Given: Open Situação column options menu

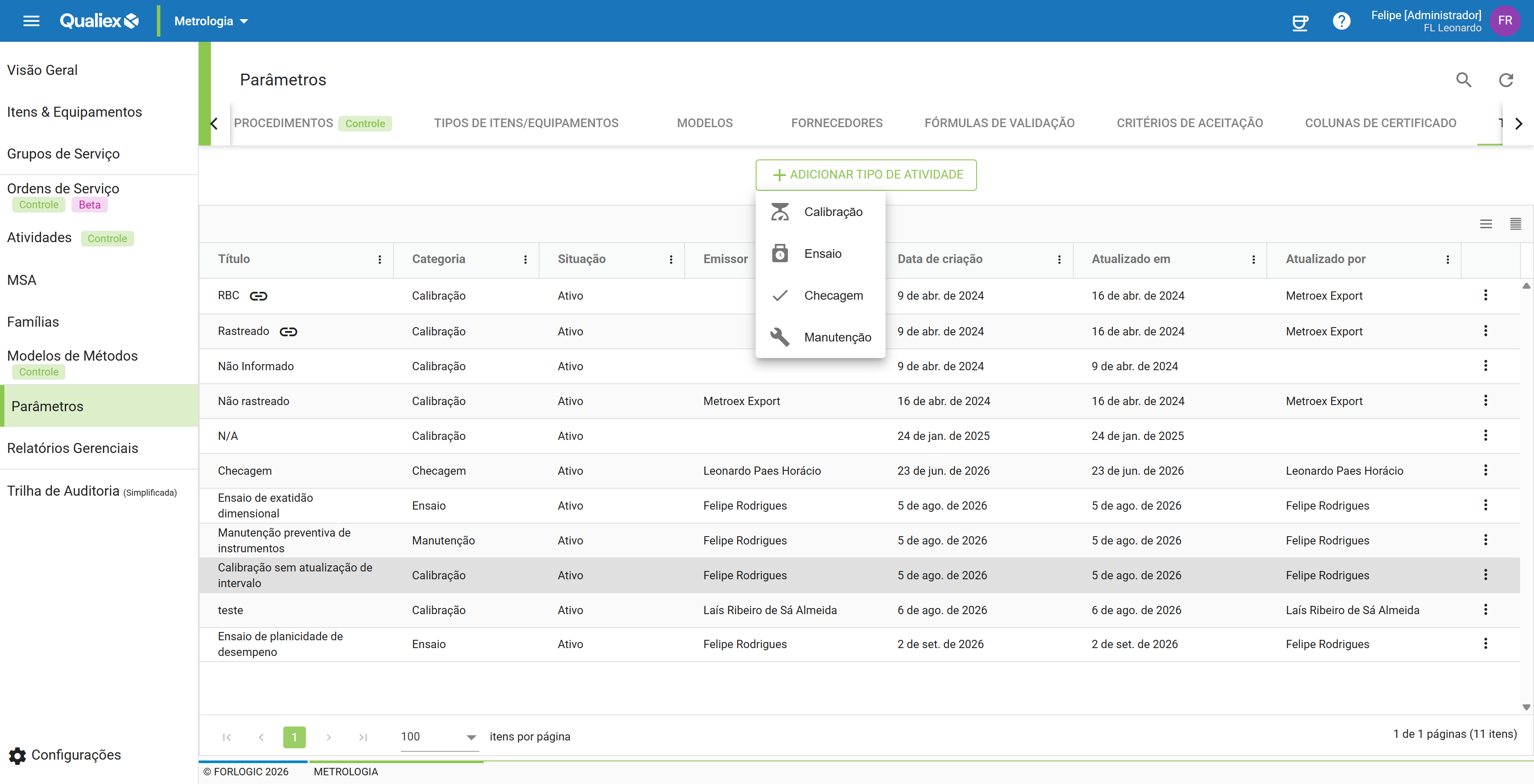Looking at the screenshot, I should coord(671,260).
